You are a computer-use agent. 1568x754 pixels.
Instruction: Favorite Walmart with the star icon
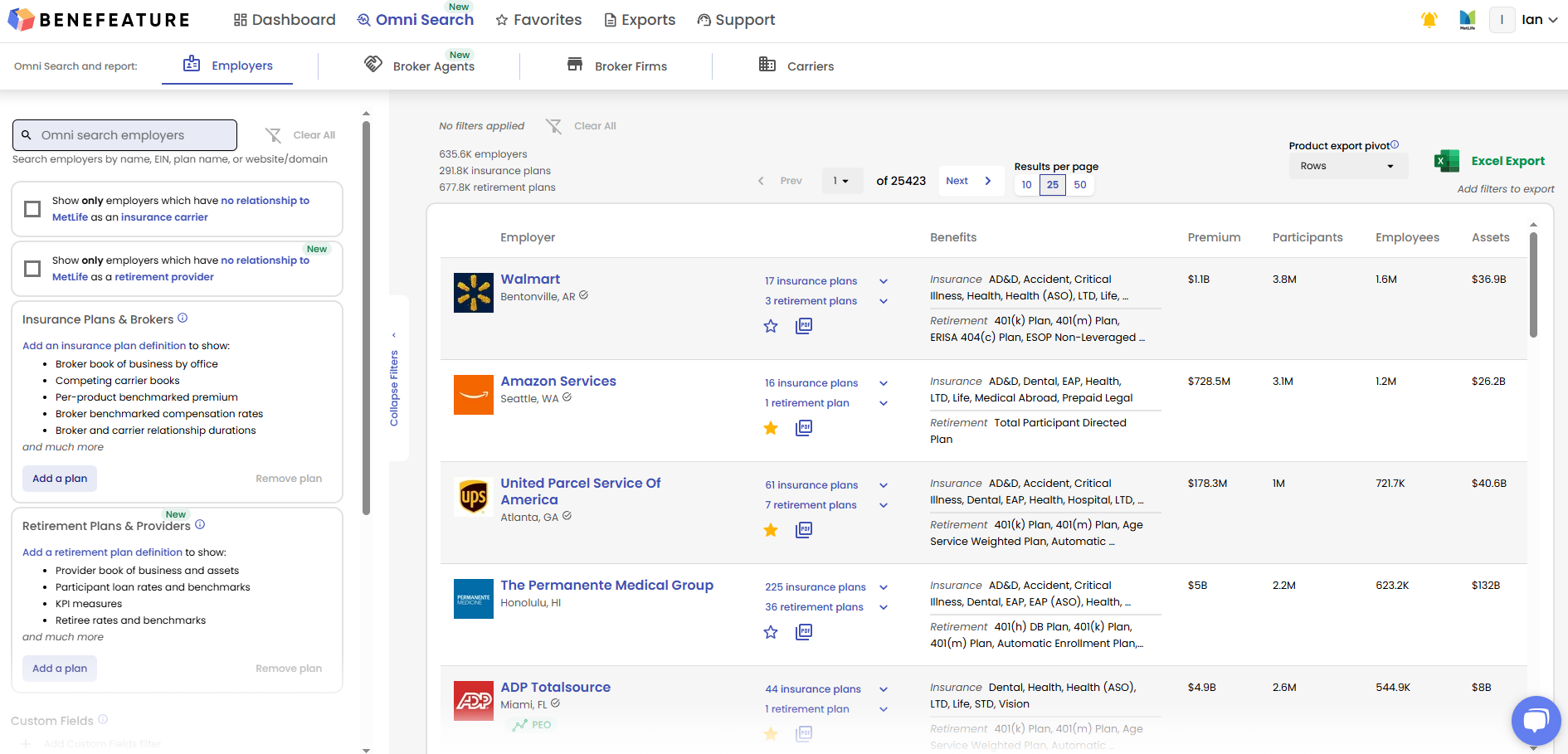pyautogui.click(x=771, y=326)
